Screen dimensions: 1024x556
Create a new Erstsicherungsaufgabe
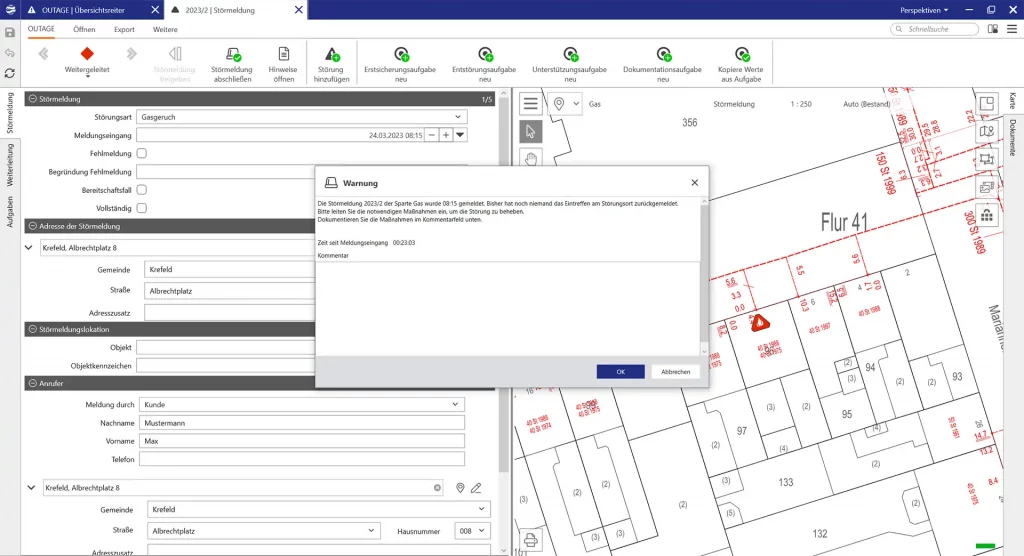coord(399,55)
